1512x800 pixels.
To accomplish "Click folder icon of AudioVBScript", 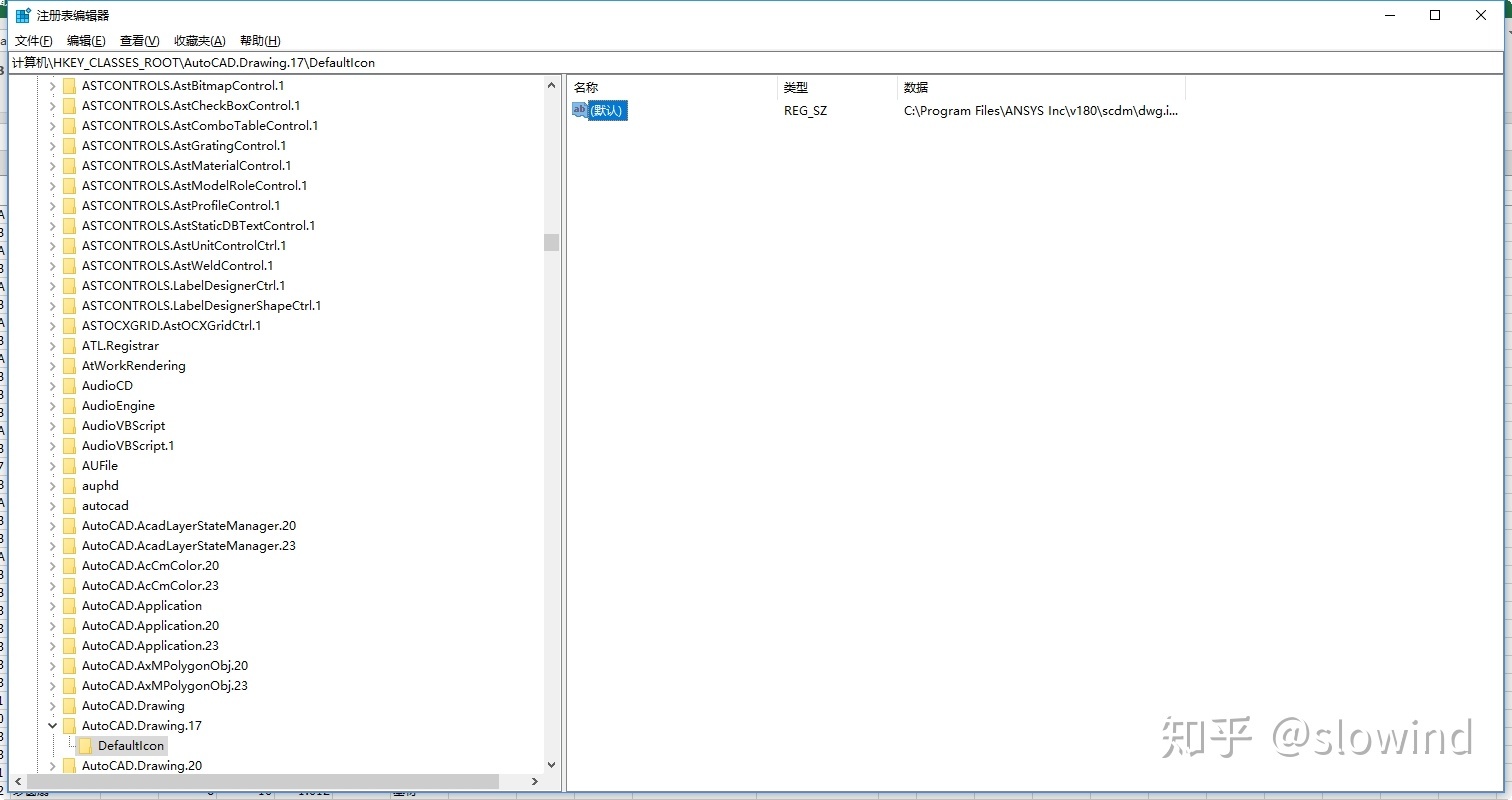I will tap(69, 426).
